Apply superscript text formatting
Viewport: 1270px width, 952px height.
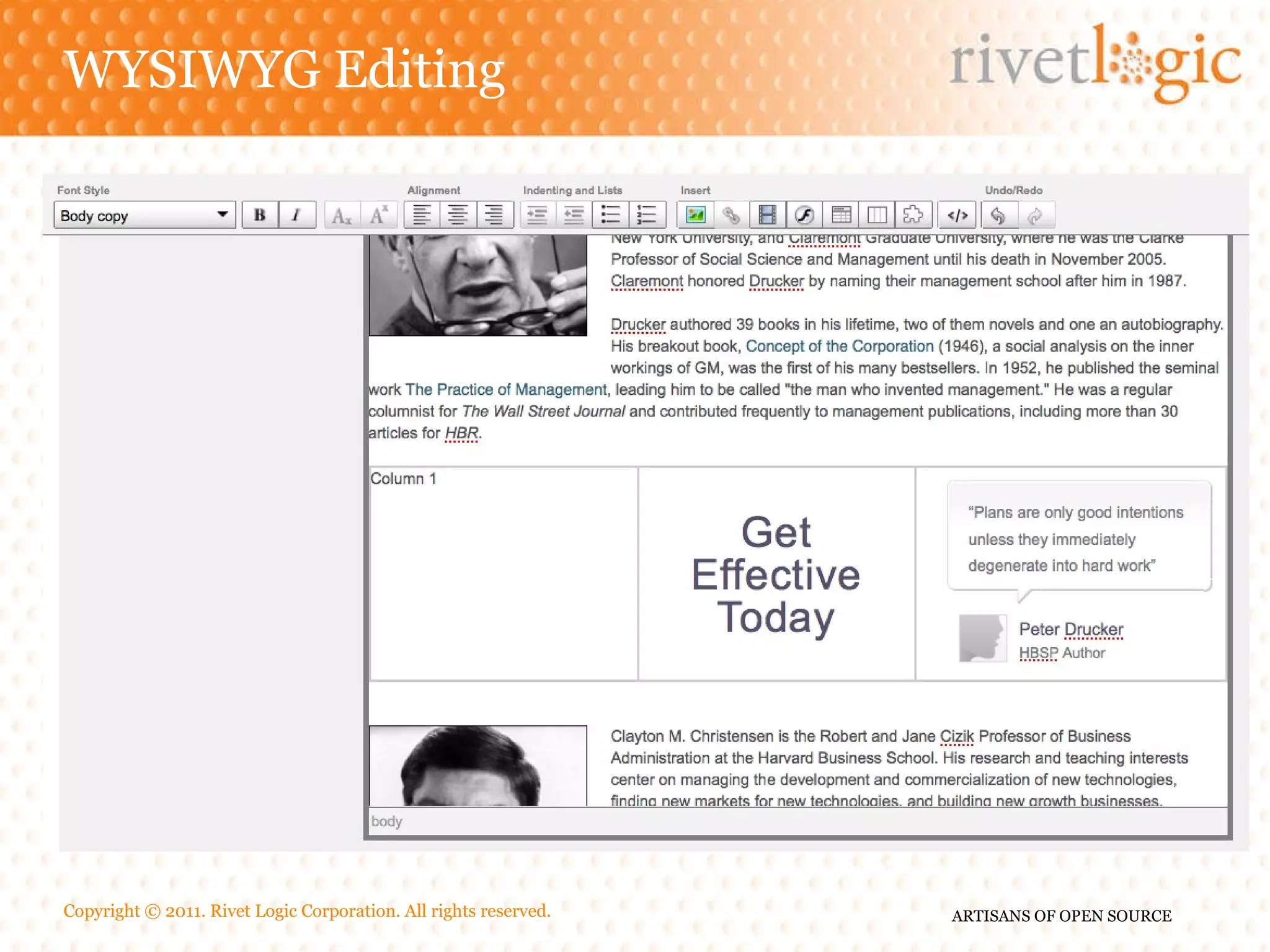pos(379,216)
